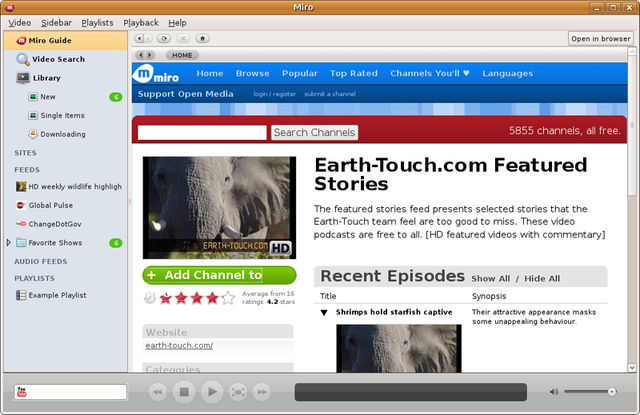The image size is (640, 415).
Task: Open the Playback menu
Action: 141,23
